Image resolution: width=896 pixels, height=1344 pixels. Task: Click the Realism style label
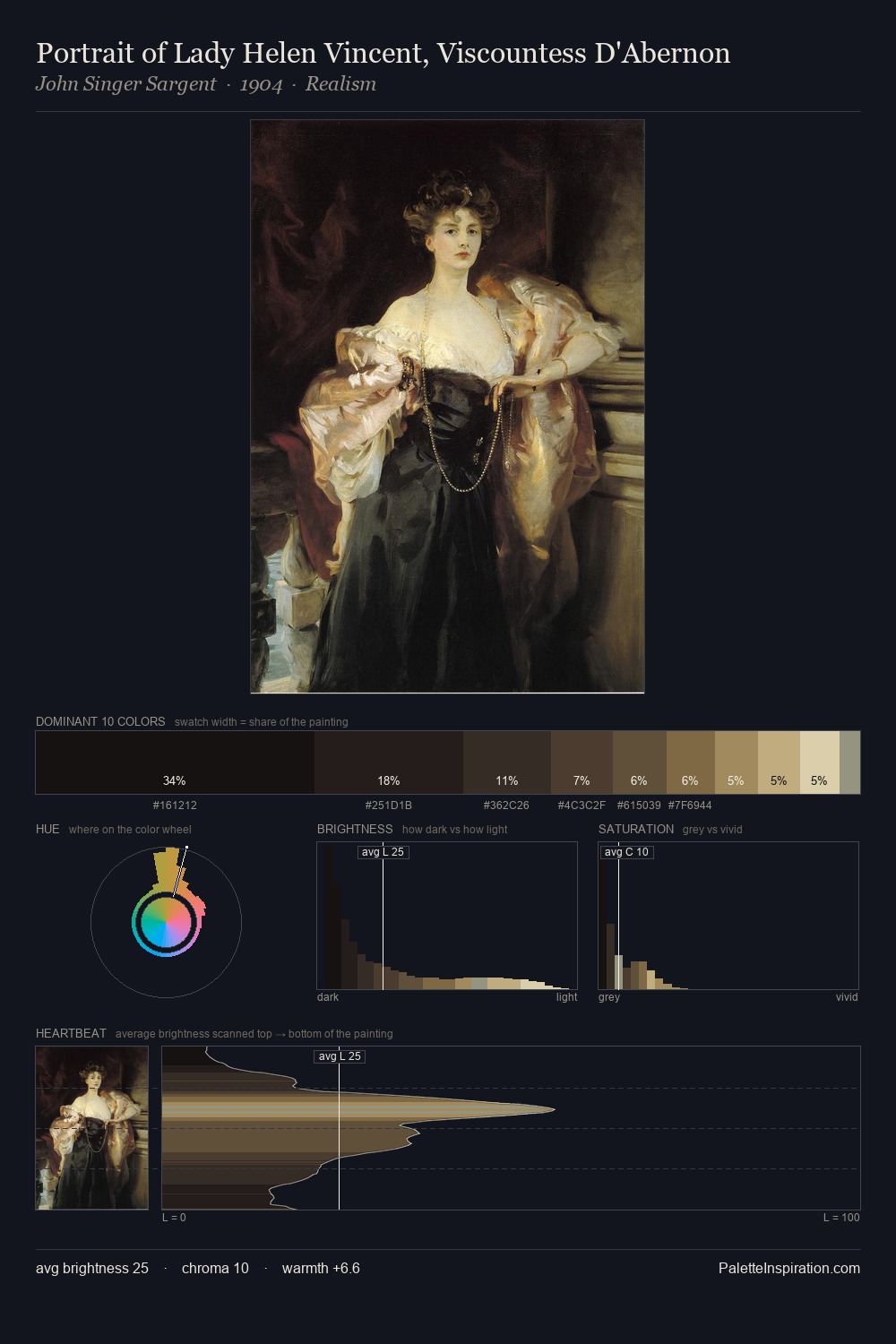click(340, 84)
